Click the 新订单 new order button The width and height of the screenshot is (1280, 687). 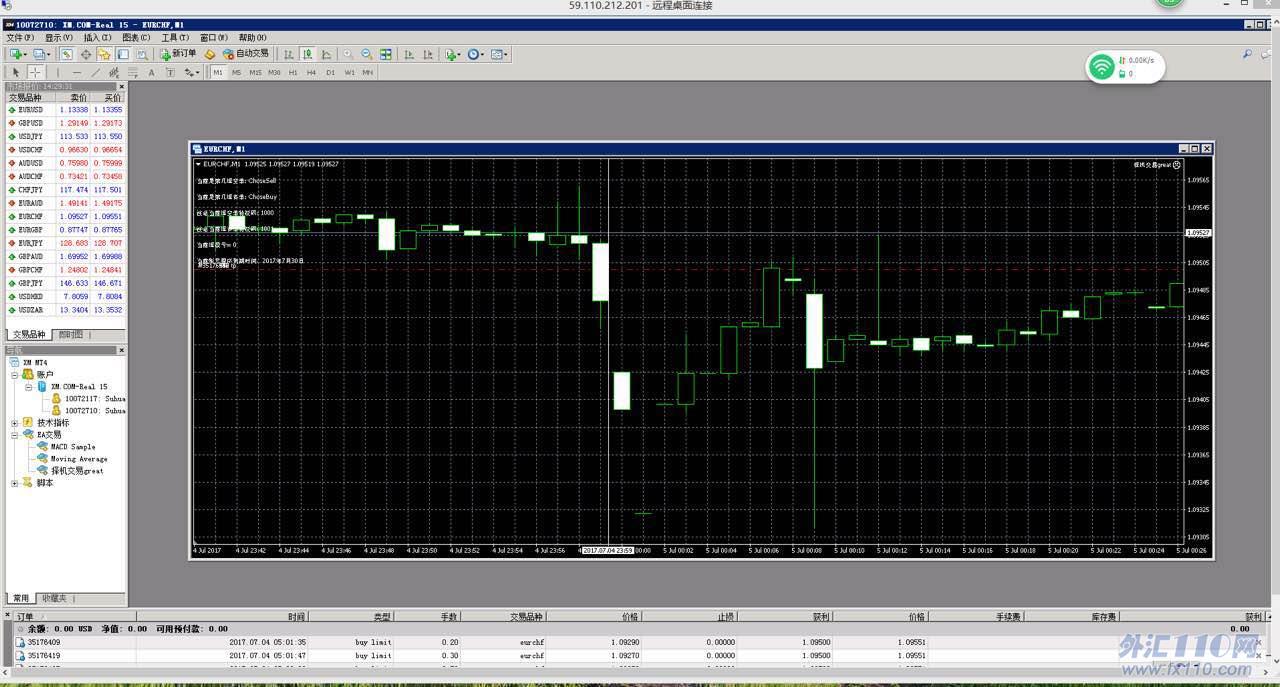click(179, 54)
